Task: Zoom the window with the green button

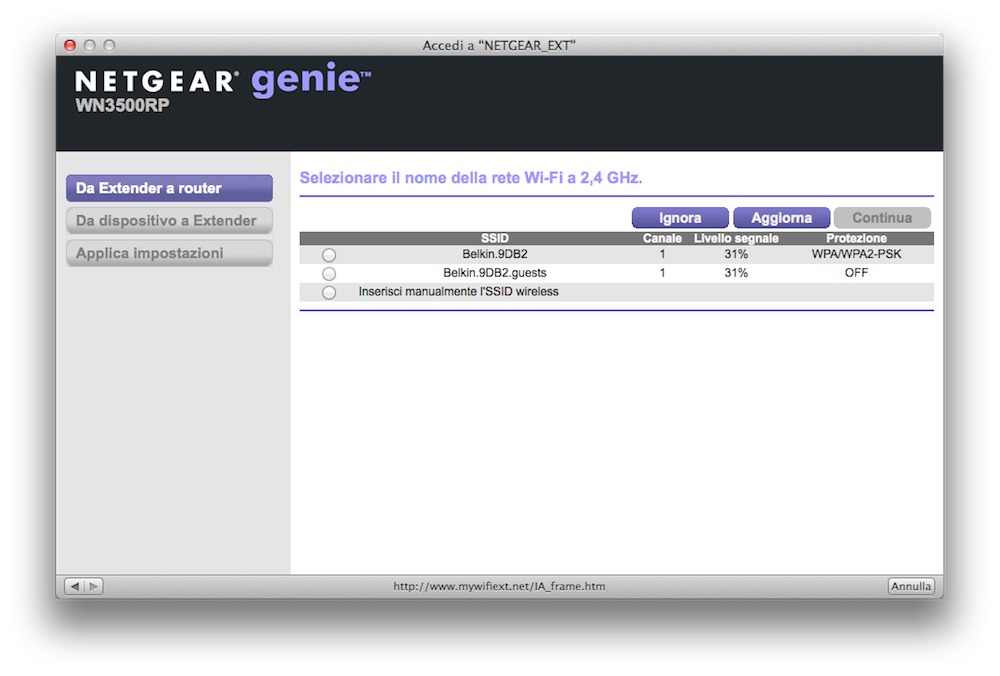Action: [109, 46]
